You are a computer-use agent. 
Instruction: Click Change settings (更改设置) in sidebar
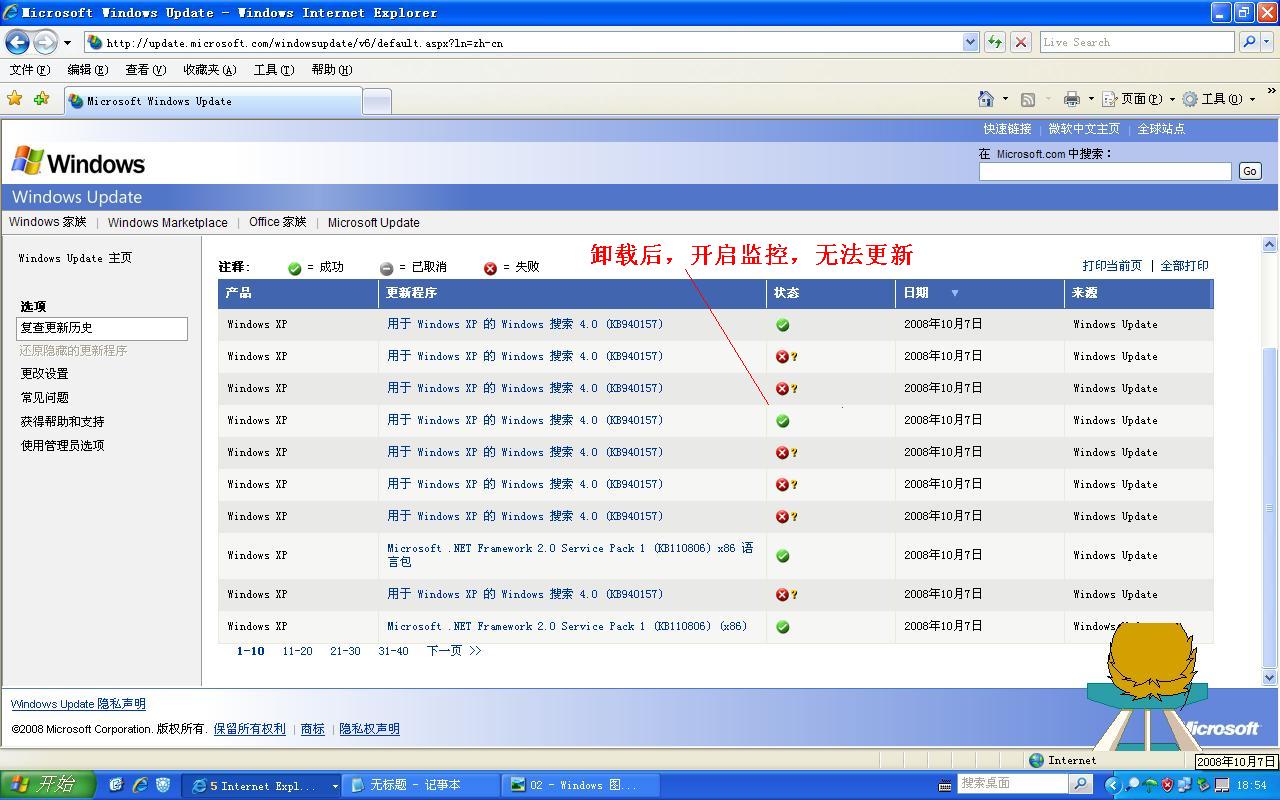(x=45, y=374)
